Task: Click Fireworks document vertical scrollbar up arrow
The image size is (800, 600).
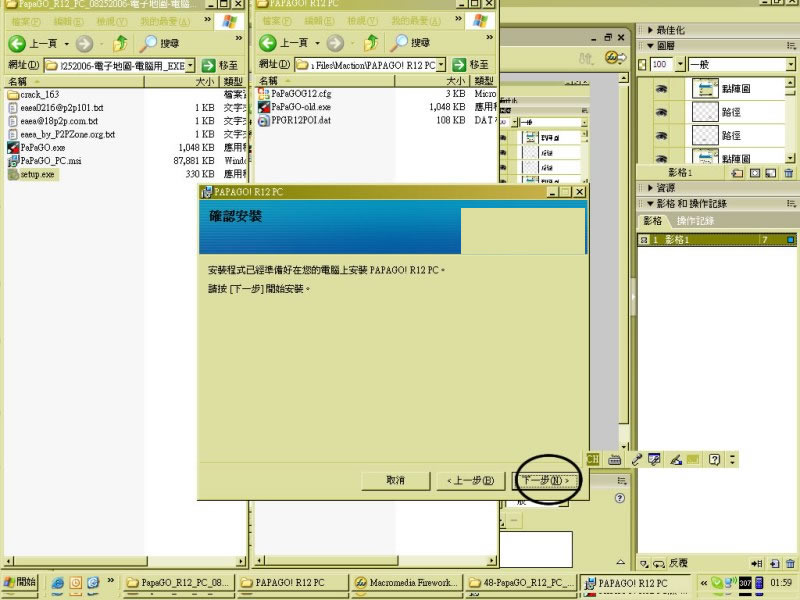Action: [x=623, y=78]
